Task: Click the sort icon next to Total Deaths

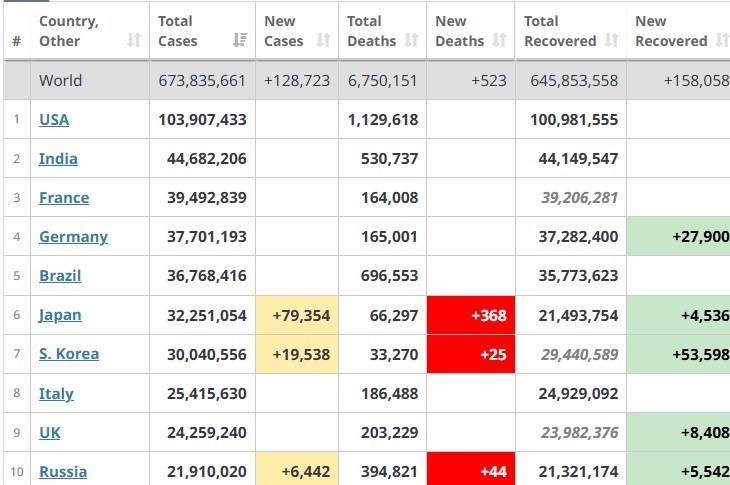Action: click(412, 41)
